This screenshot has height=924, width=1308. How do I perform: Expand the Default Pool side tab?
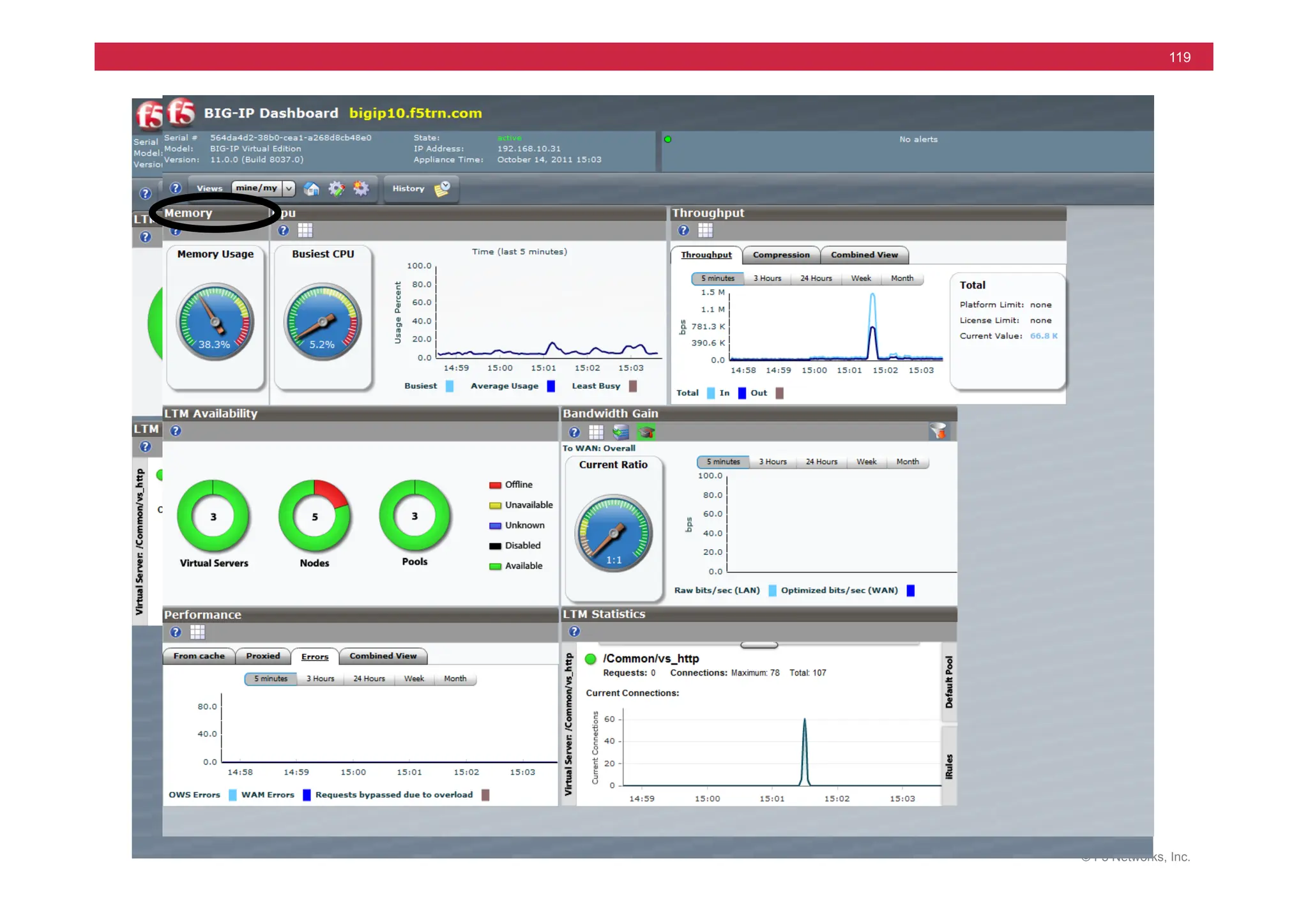click(949, 682)
